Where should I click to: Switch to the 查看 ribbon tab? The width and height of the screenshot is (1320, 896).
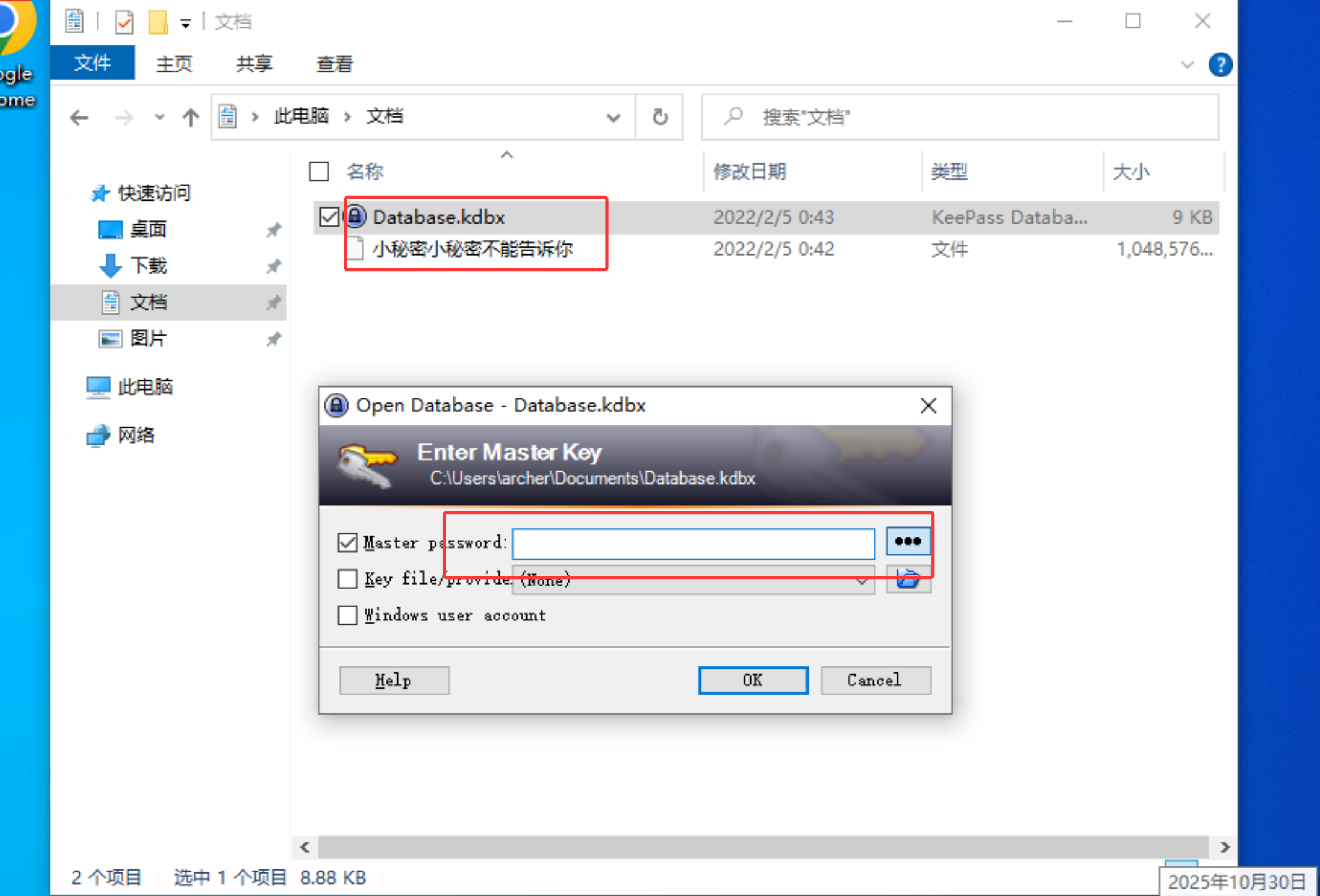click(334, 64)
